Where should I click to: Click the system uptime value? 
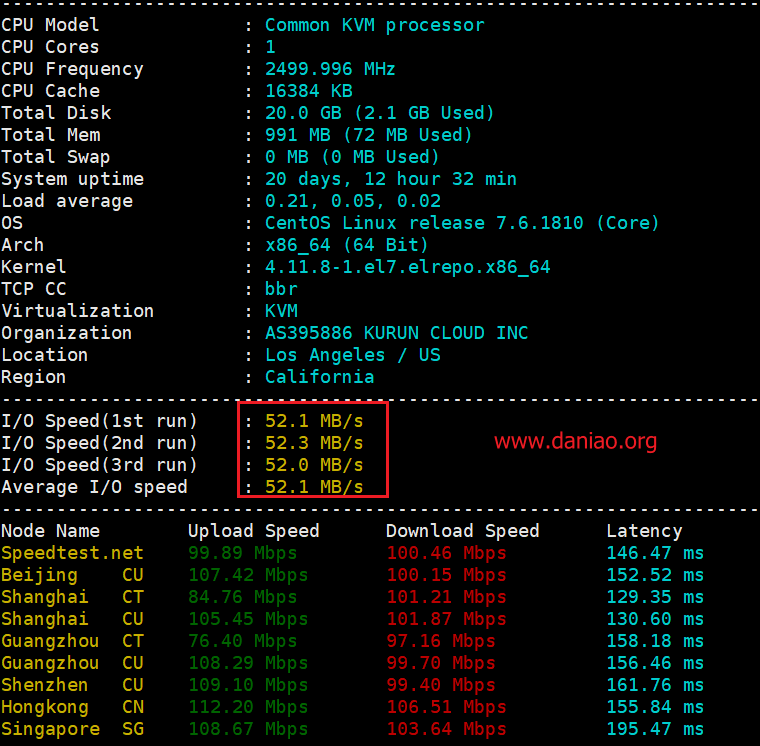[x=390, y=179]
